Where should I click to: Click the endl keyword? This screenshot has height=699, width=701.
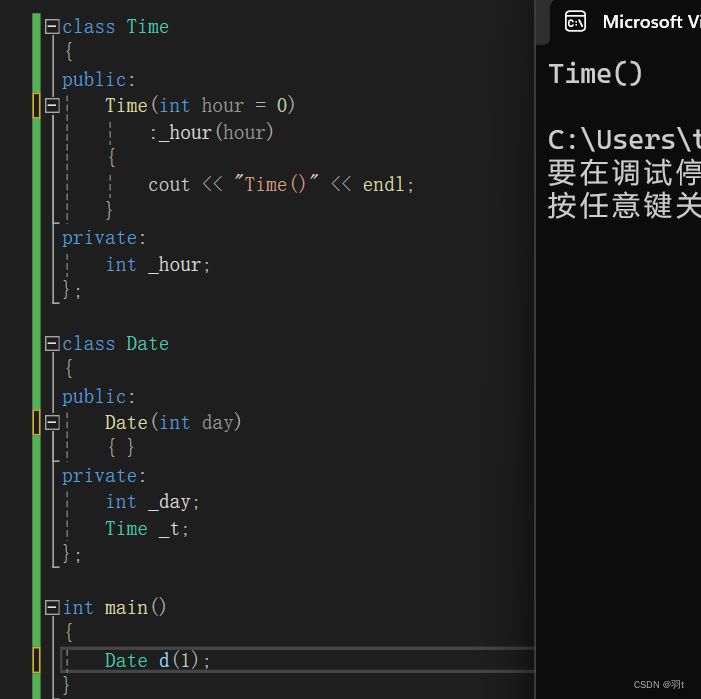pos(384,184)
